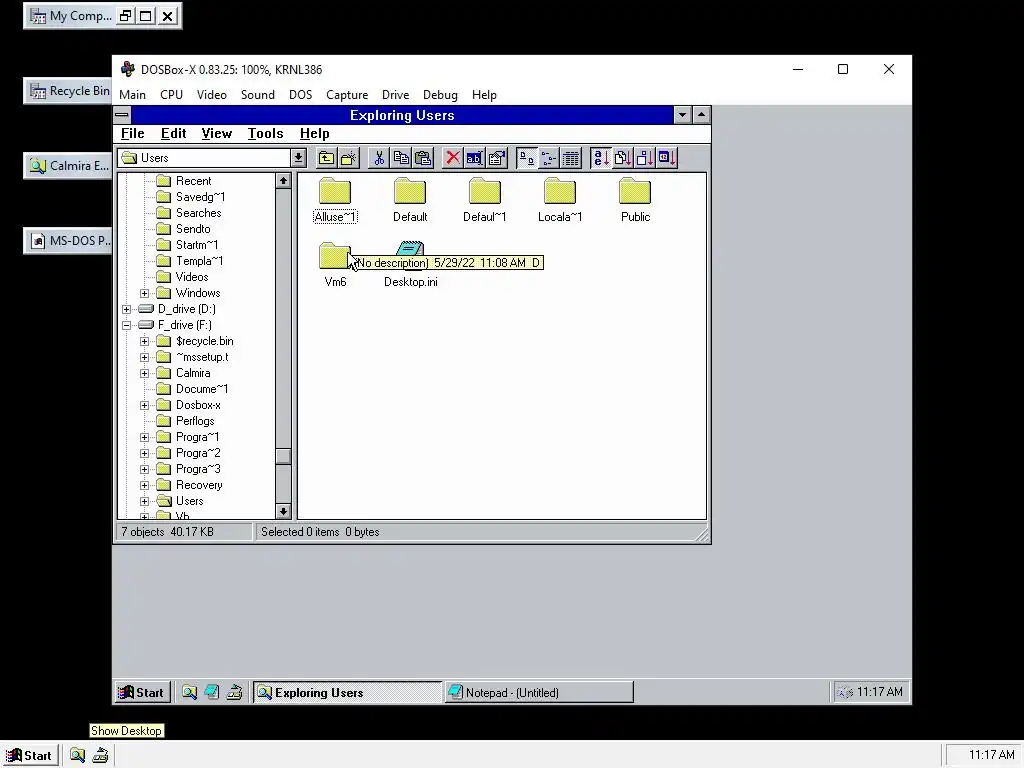
Task: Expand the ~mssetup.t tree node
Action: tap(144, 357)
